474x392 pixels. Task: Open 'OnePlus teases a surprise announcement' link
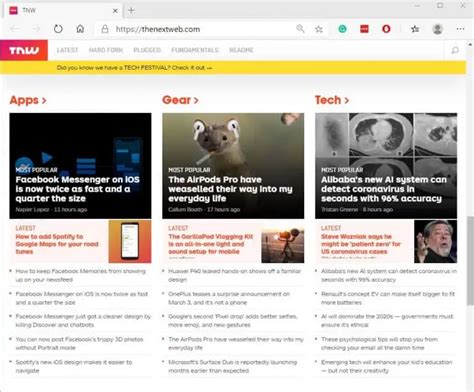click(229, 298)
